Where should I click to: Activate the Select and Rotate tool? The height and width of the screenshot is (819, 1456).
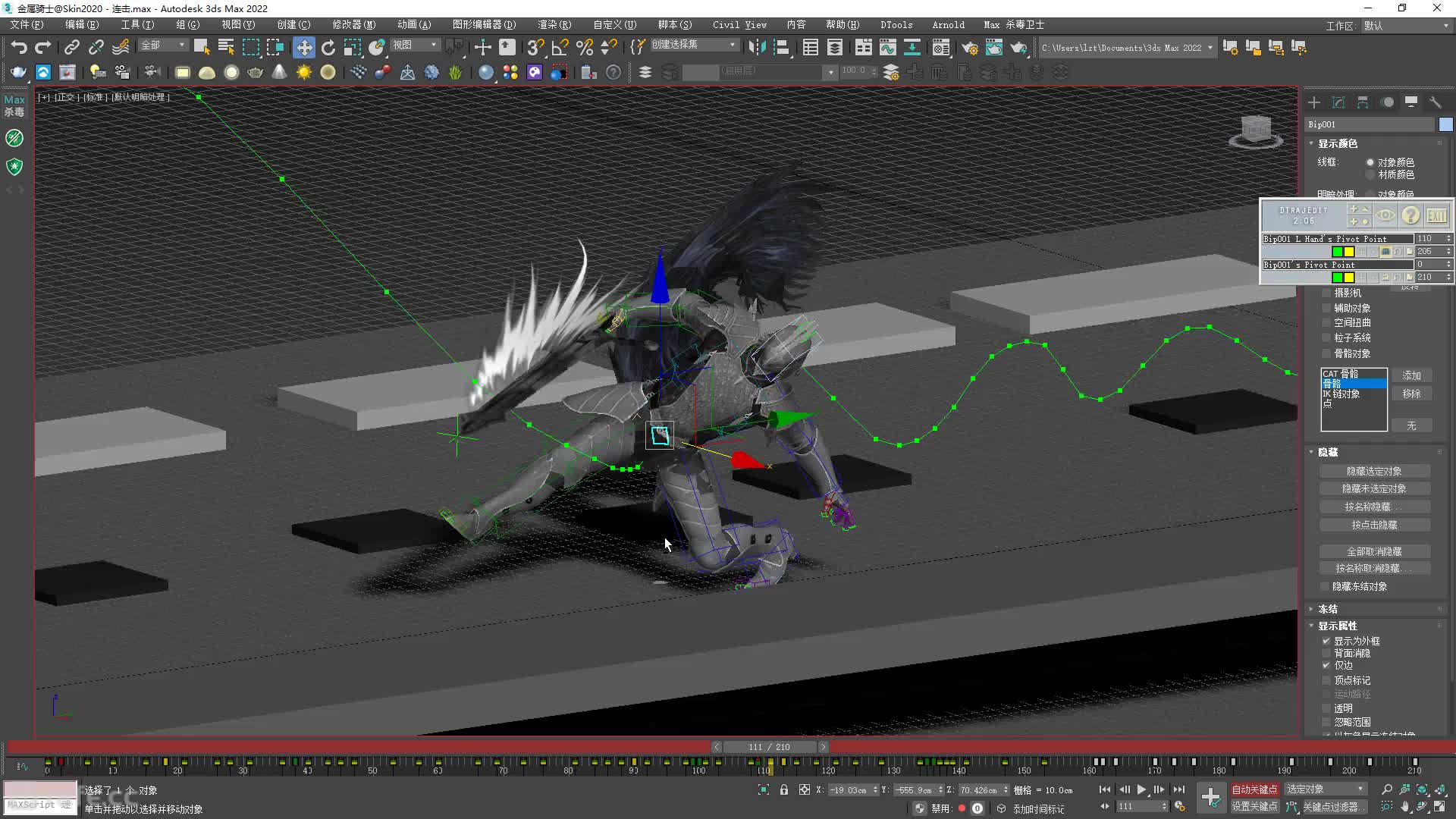tap(328, 47)
